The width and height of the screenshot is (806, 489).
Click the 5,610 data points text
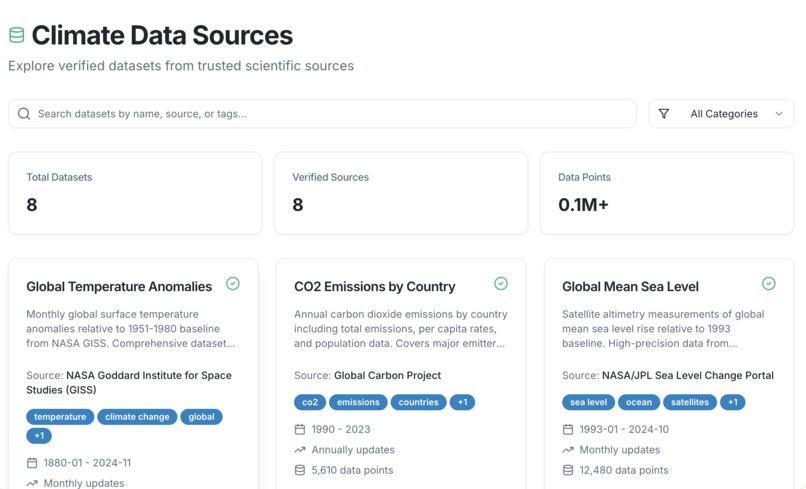click(x=352, y=470)
